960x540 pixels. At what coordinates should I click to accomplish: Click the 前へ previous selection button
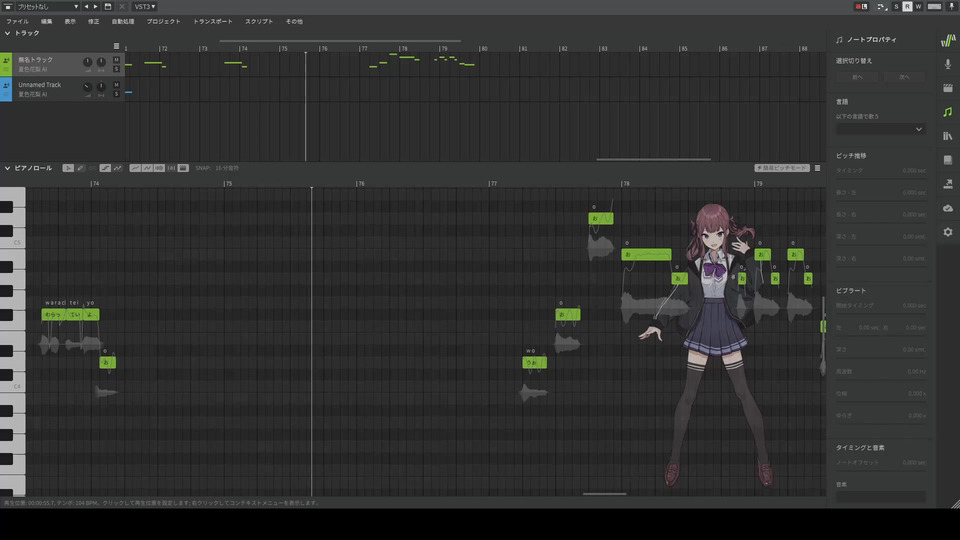857,77
